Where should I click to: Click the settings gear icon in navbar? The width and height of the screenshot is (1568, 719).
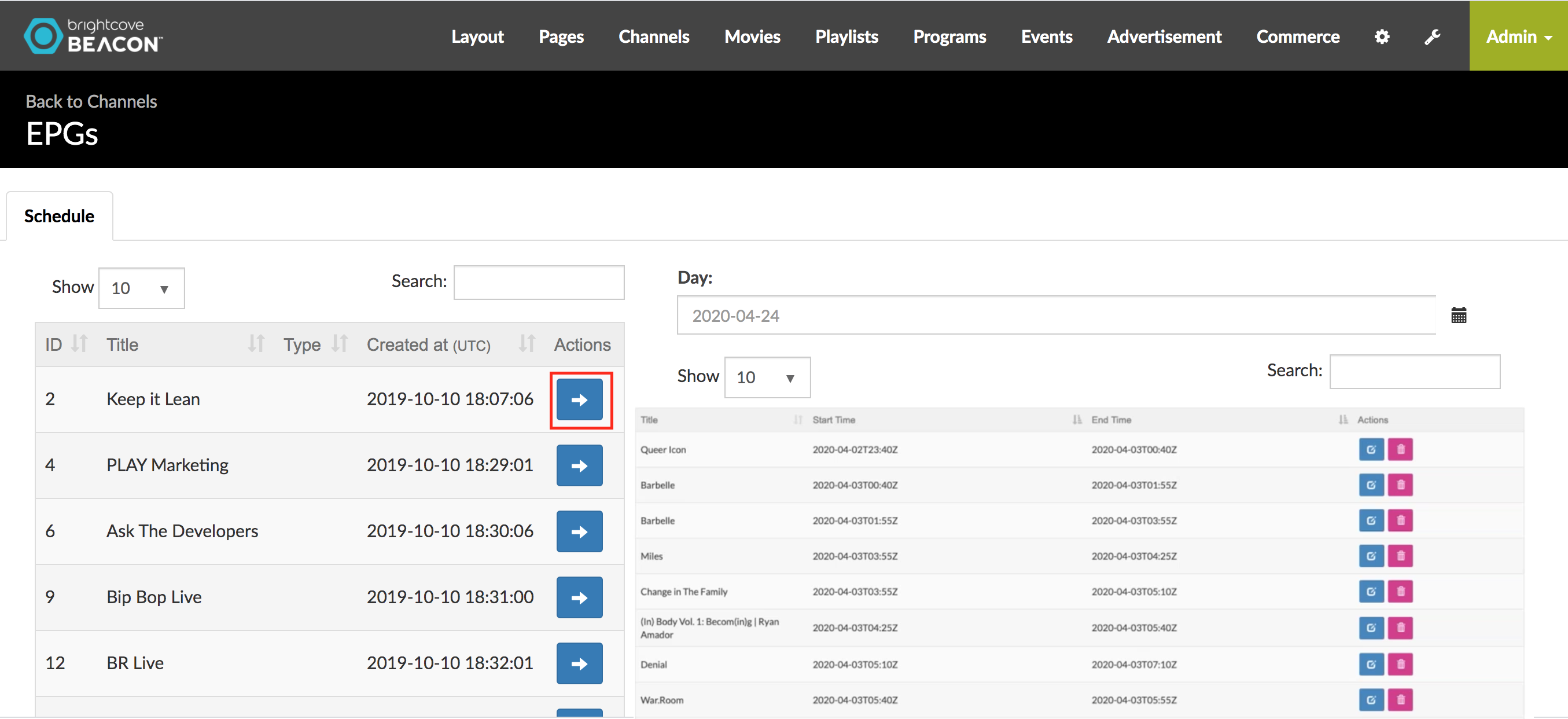1382,36
